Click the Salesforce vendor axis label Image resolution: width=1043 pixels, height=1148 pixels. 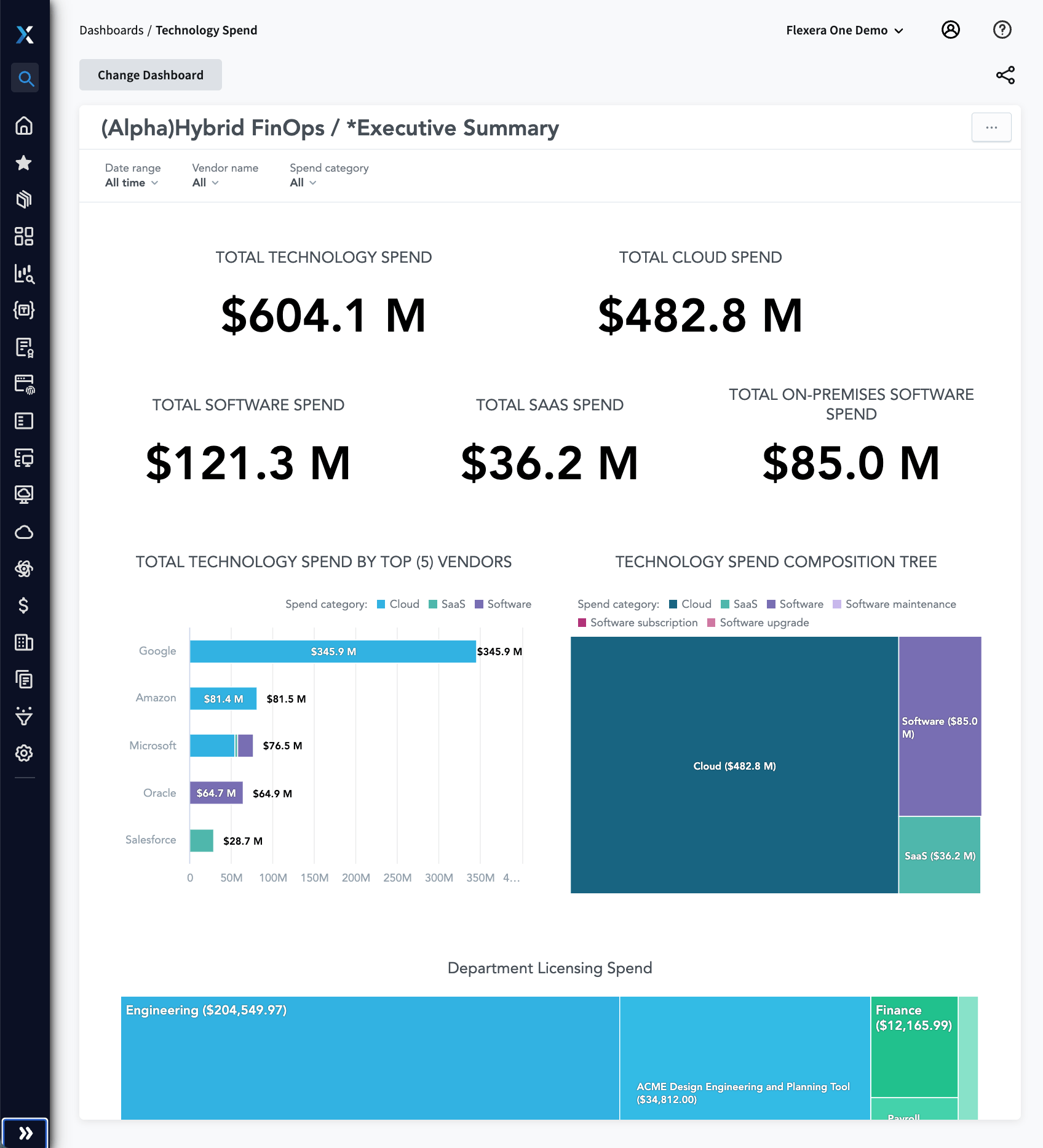click(x=151, y=840)
